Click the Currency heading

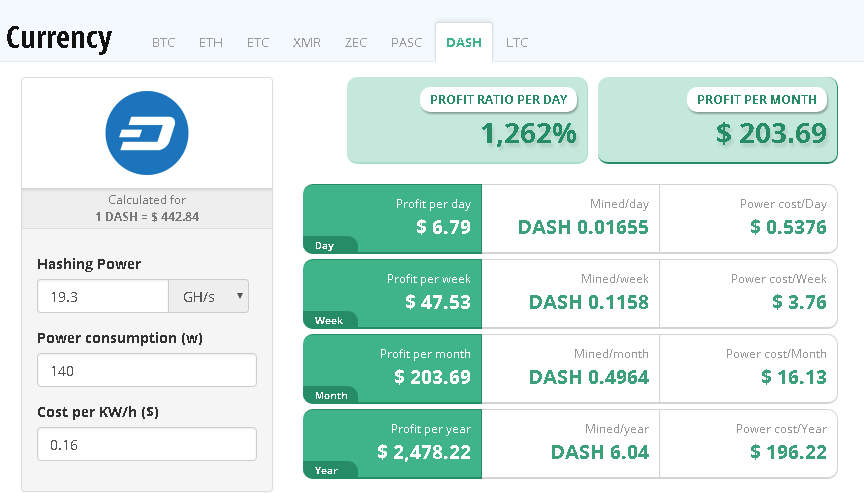59,39
